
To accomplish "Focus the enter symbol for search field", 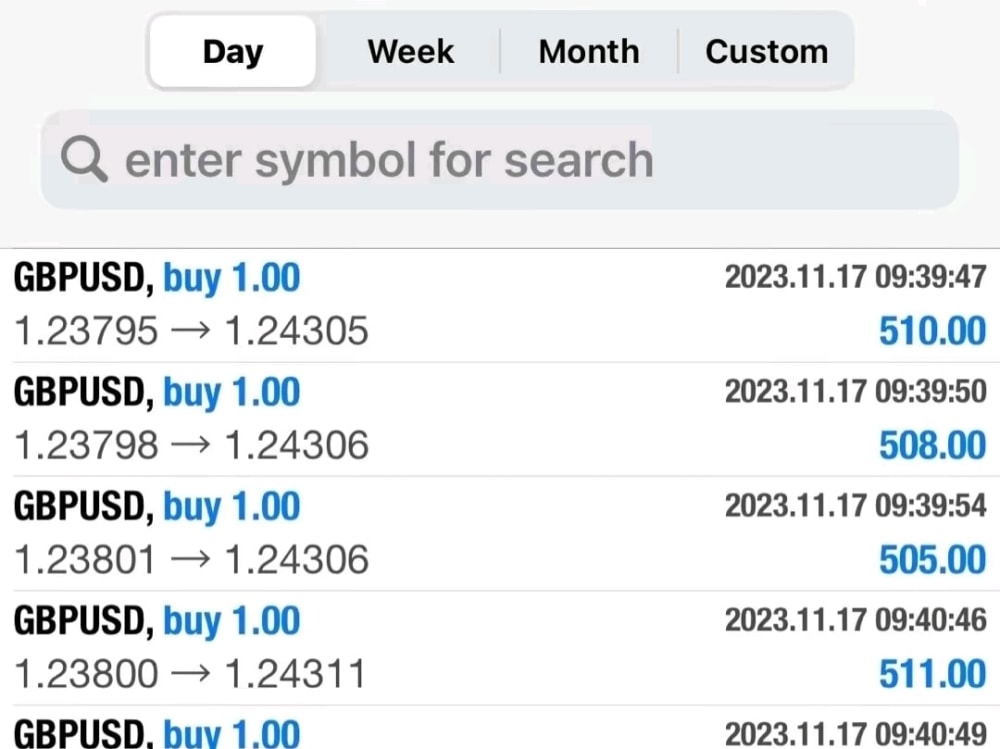I will (499, 159).
